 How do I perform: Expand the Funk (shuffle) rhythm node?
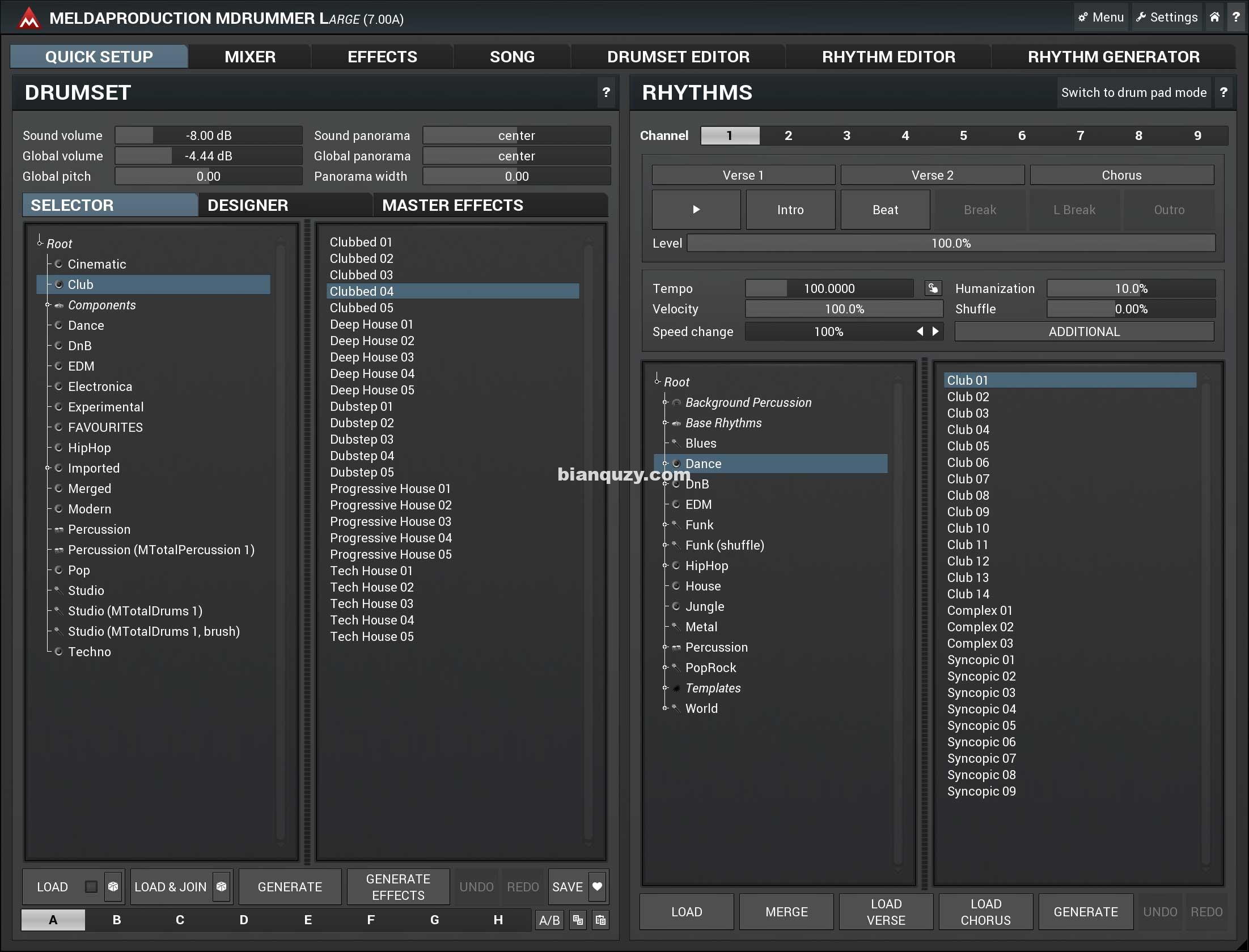[x=665, y=545]
